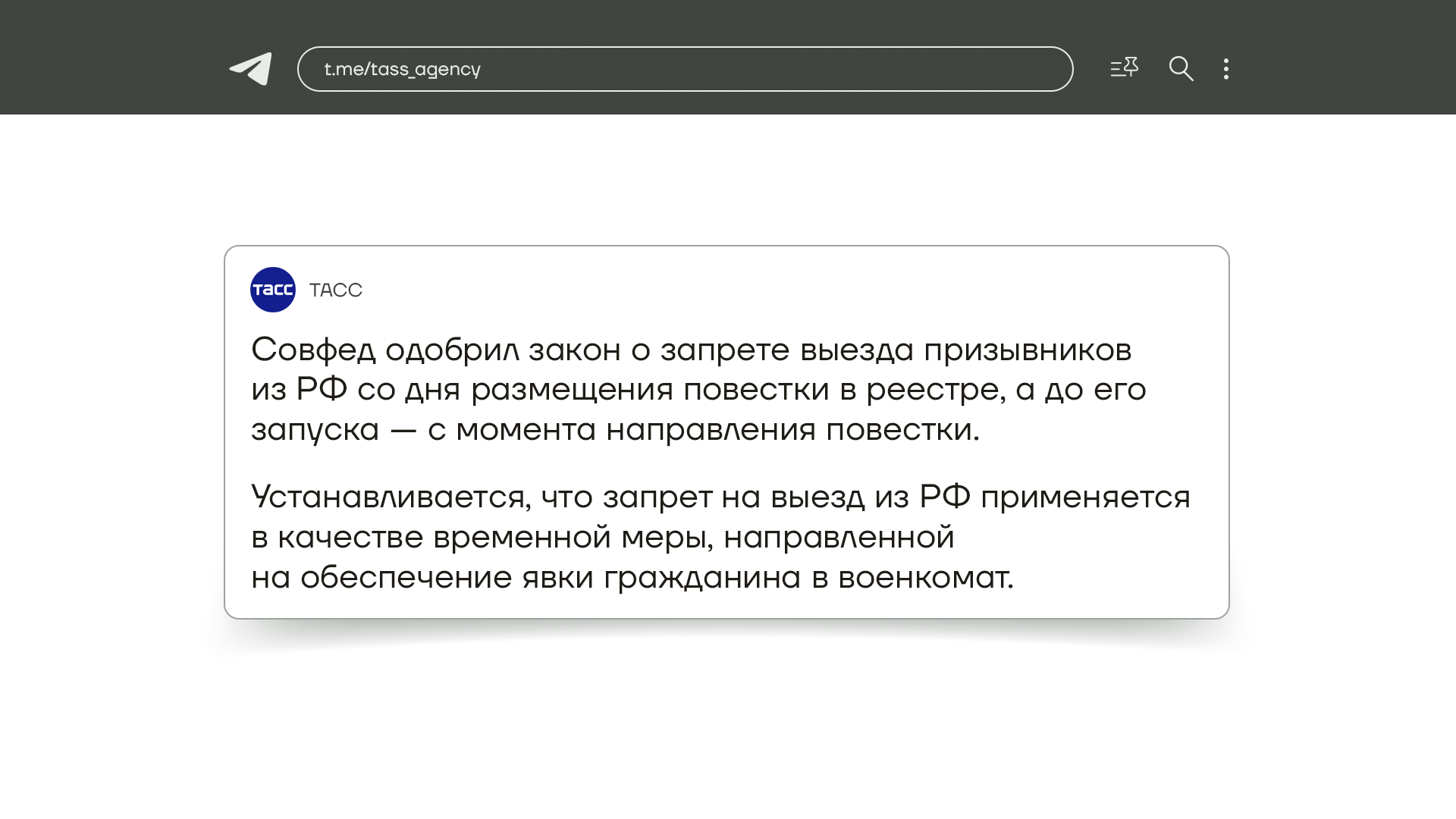Click the word военкомат ending the post
Viewport: 1456px width, 819px height.
pyautogui.click(x=924, y=578)
